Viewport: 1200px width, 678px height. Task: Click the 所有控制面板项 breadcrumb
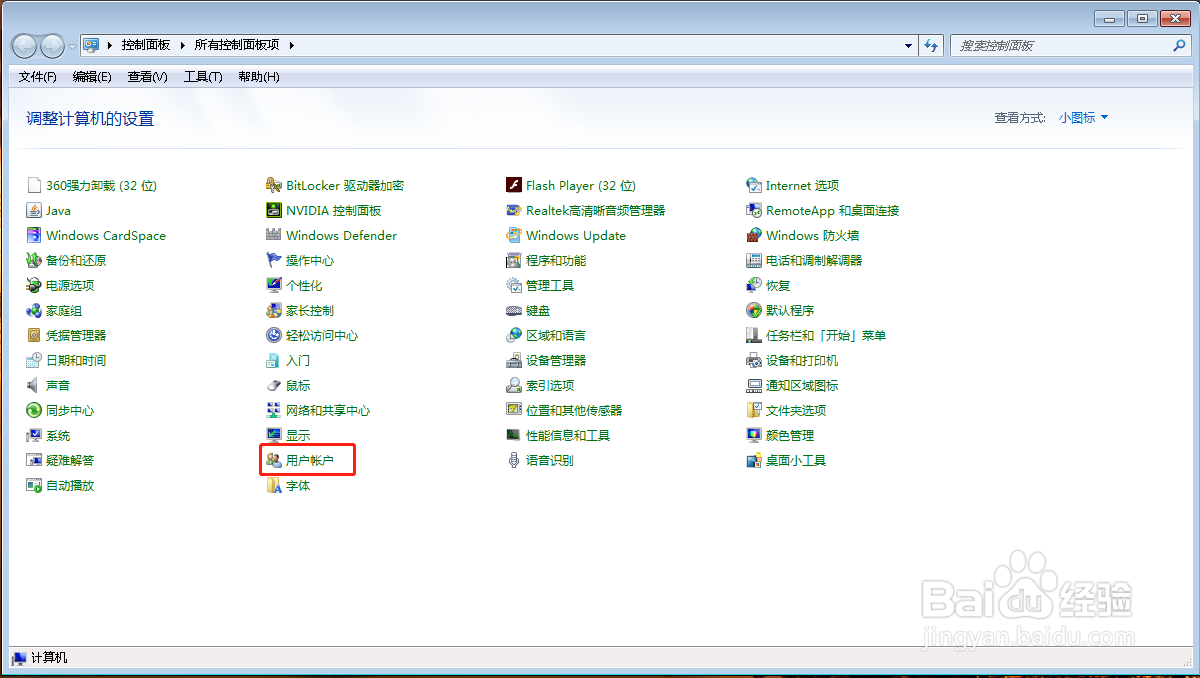237,46
